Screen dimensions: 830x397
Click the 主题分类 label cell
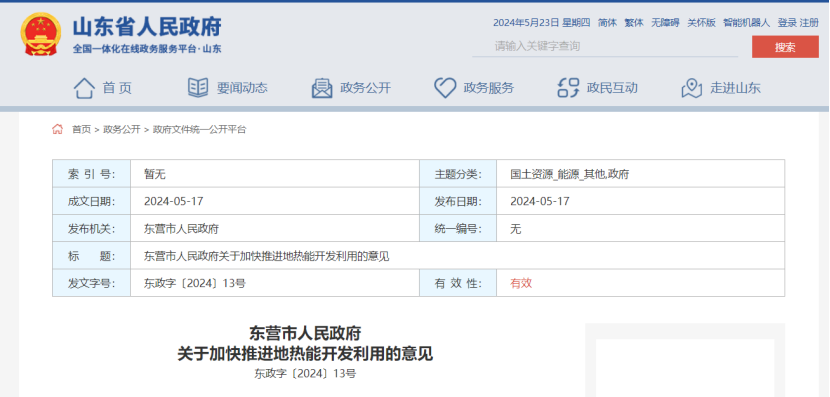tap(458, 174)
